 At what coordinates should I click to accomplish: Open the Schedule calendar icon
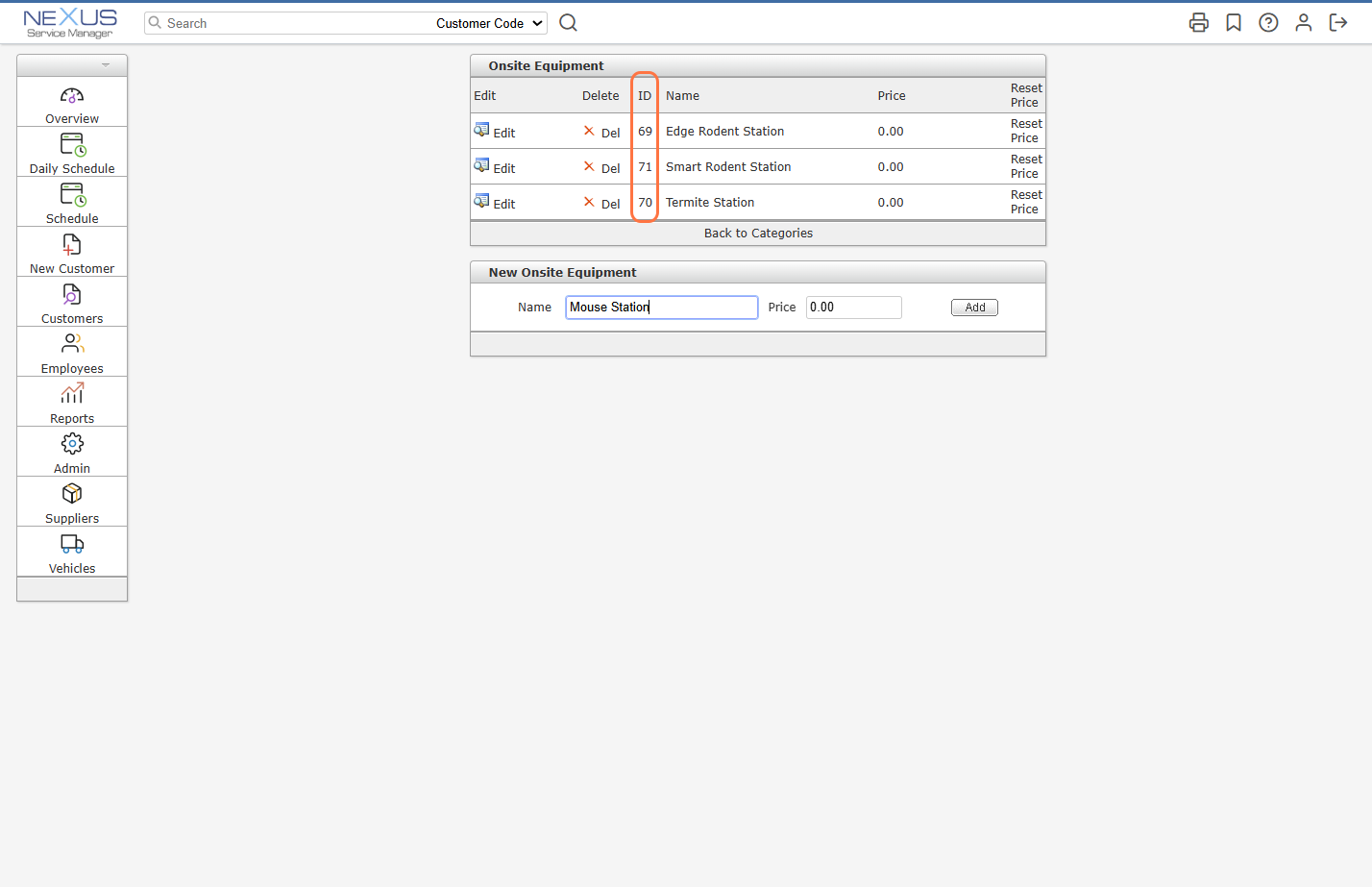tap(73, 195)
